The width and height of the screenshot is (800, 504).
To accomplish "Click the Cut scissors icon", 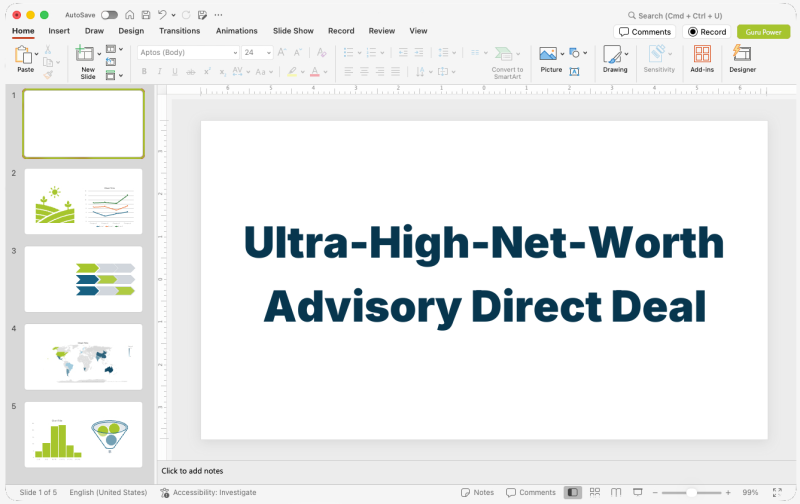I will coord(48,49).
